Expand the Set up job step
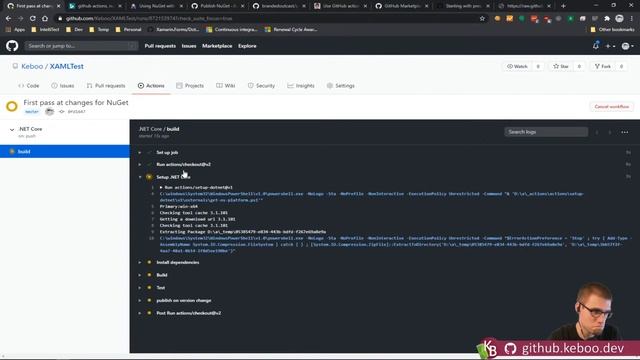 tap(167, 152)
